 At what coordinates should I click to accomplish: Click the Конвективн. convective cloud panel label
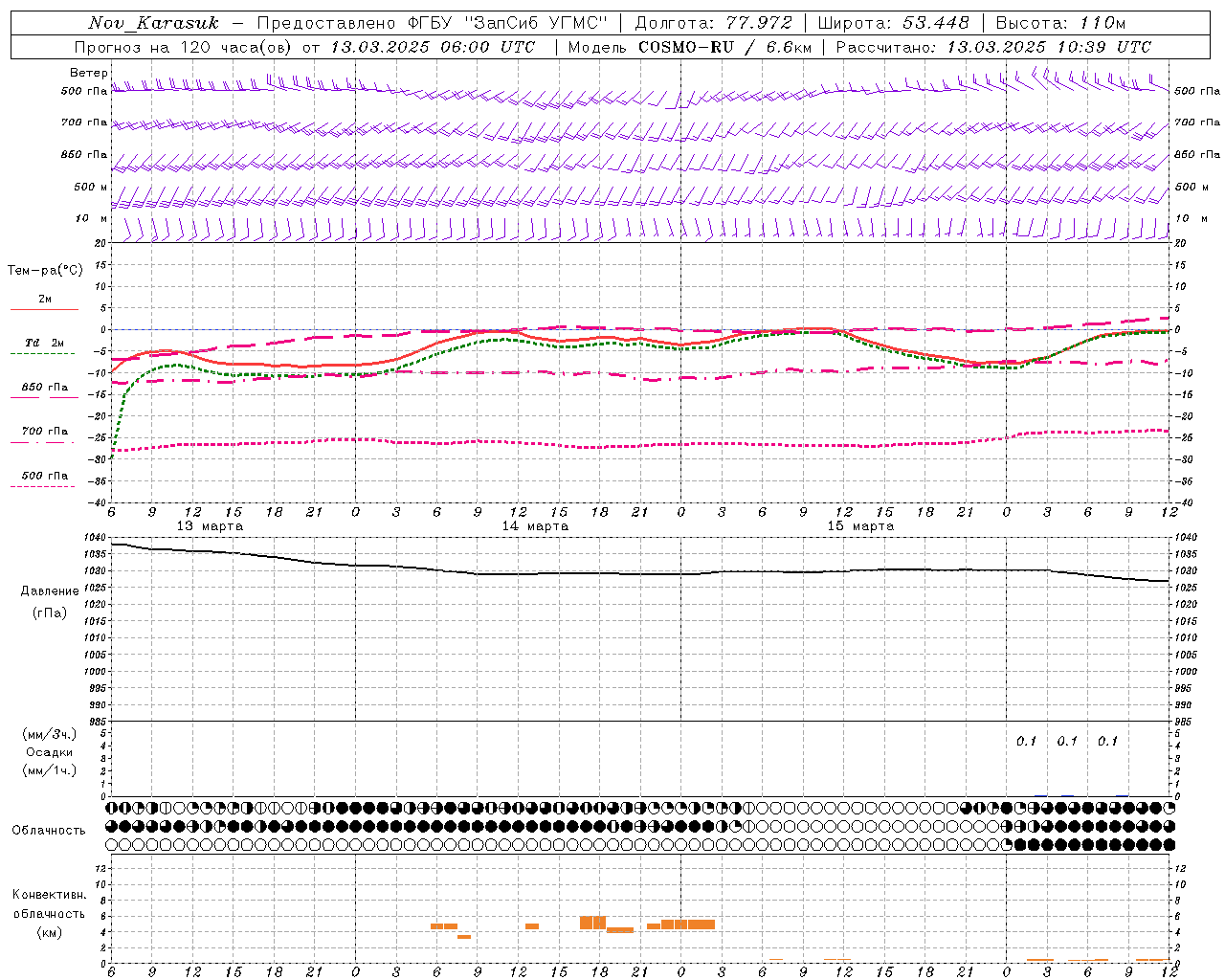[50, 895]
